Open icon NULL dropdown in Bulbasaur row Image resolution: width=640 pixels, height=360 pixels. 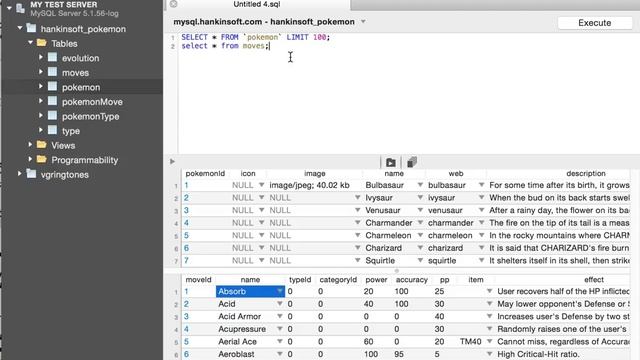click(261, 185)
